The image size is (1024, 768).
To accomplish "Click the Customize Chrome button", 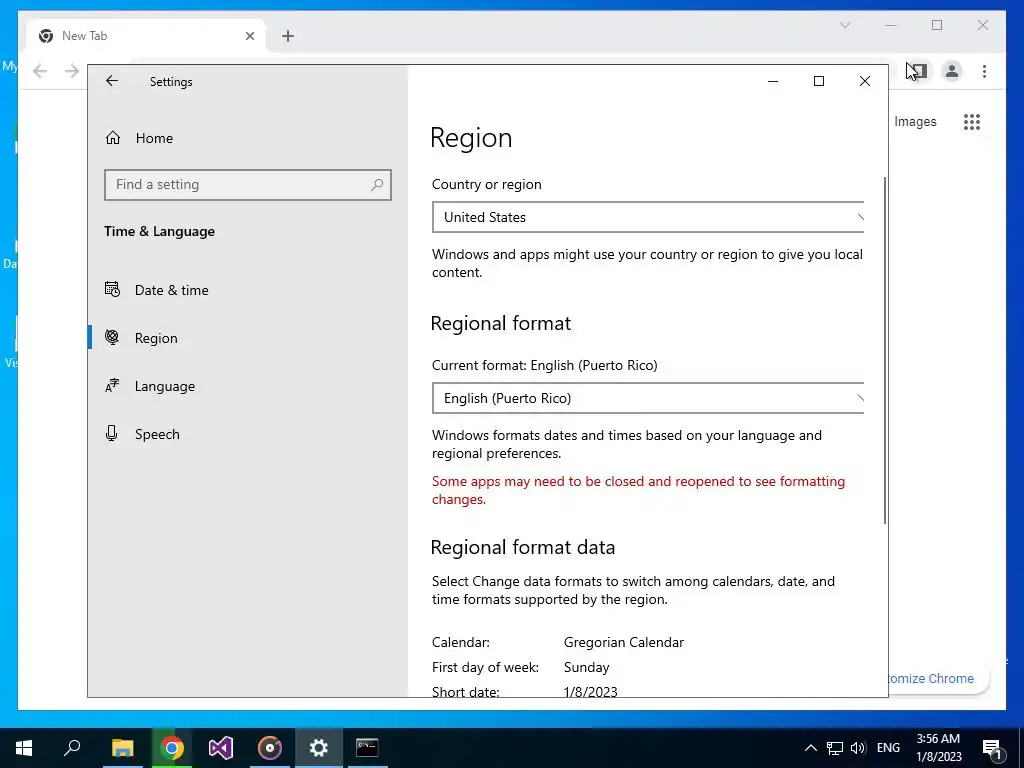I will 938,679.
